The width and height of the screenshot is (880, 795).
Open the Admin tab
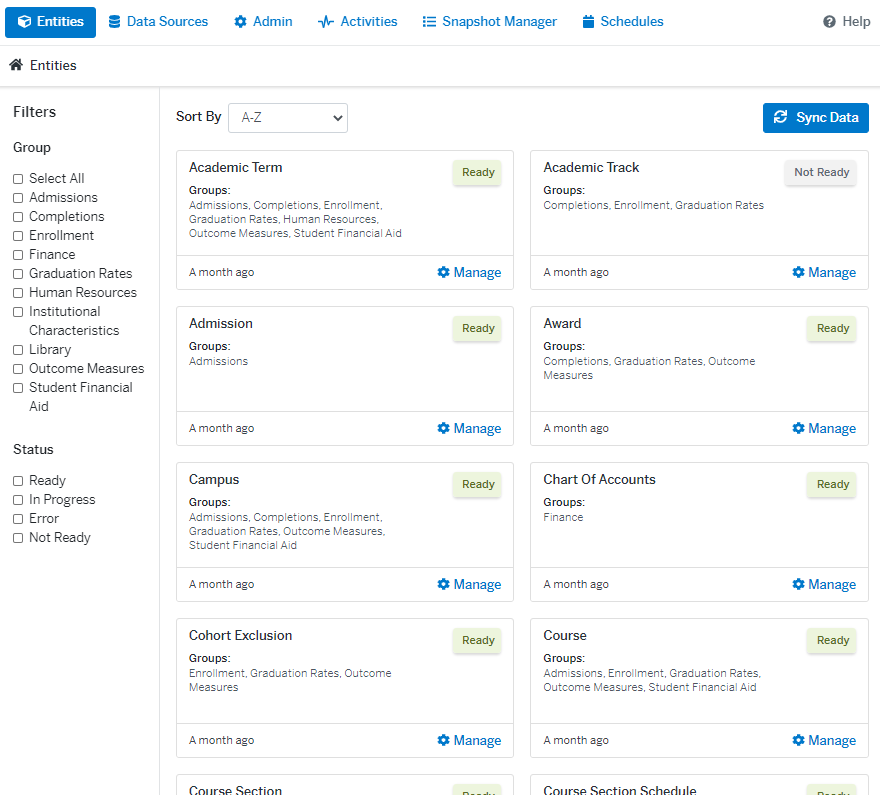(x=263, y=22)
